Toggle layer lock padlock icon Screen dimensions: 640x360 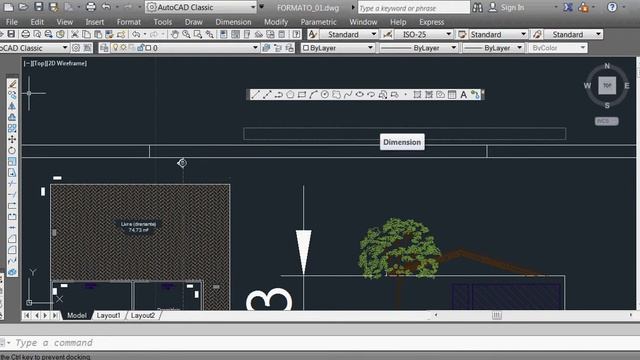[x=140, y=48]
